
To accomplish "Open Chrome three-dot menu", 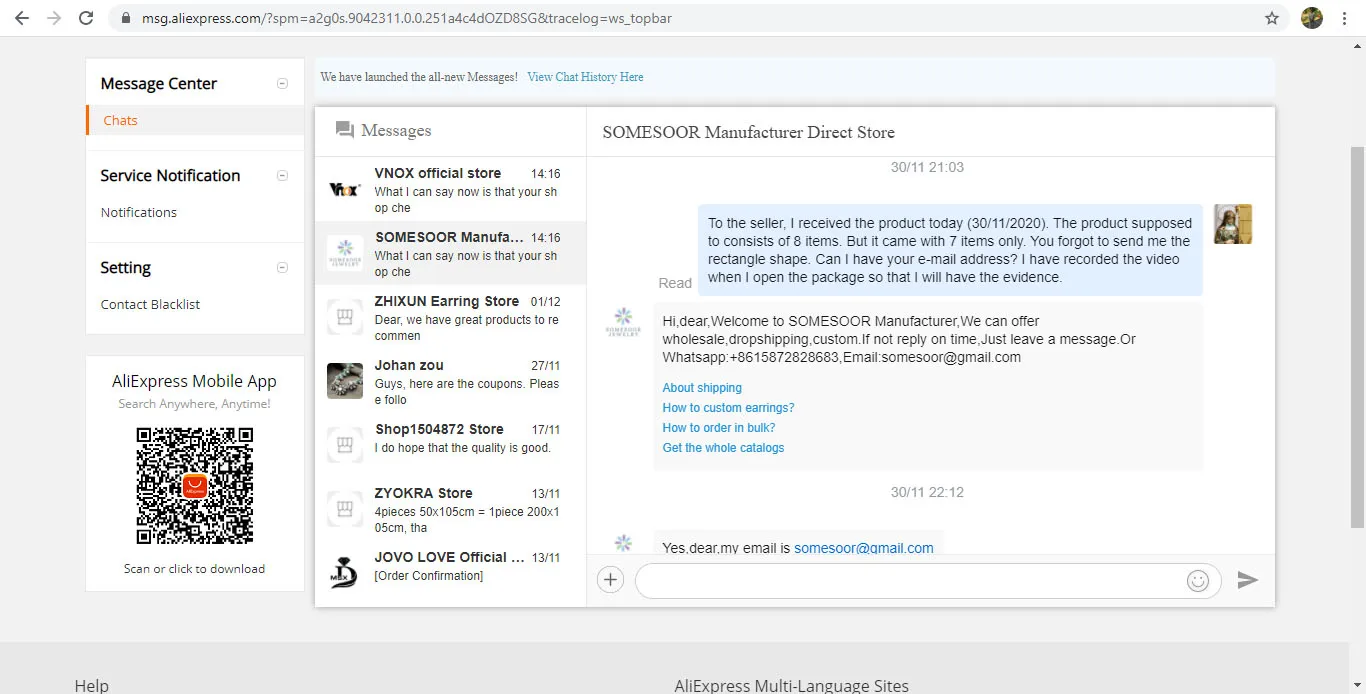I will [x=1345, y=18].
